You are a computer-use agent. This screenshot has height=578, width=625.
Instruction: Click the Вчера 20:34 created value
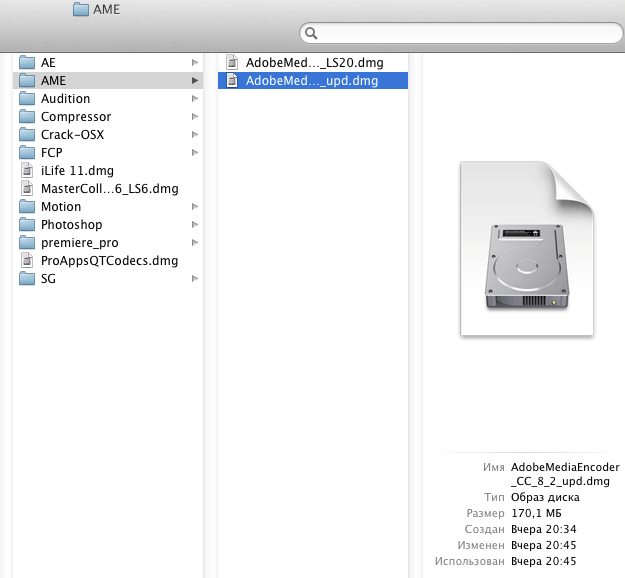544,529
